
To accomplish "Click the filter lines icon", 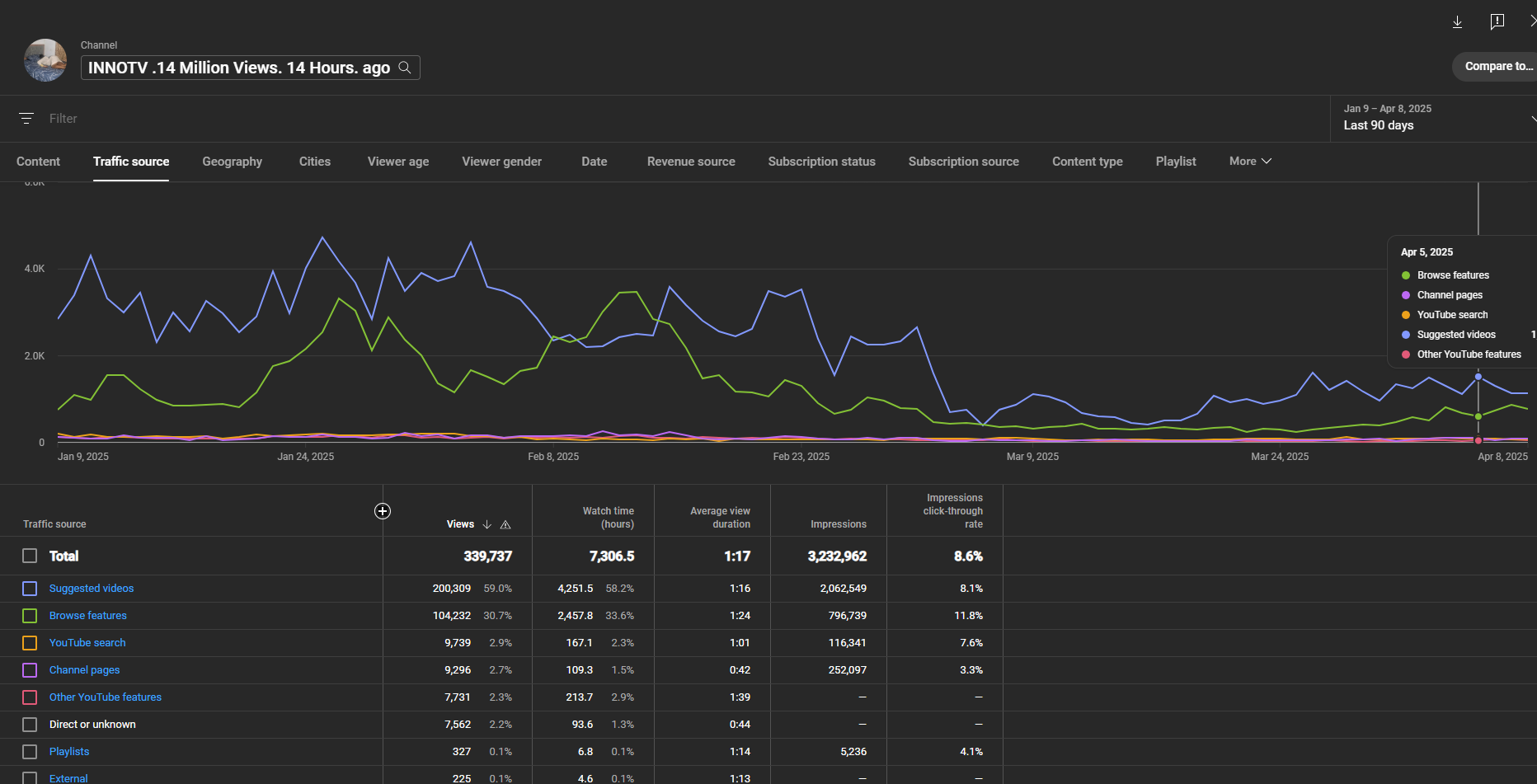I will click(x=26, y=119).
